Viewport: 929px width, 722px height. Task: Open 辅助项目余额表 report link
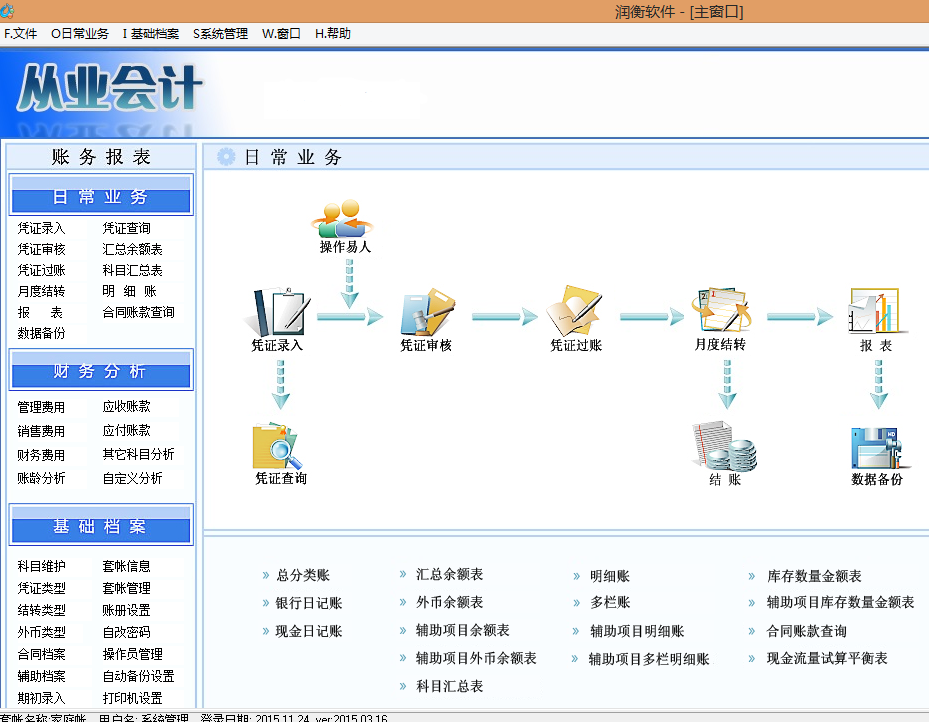click(463, 630)
